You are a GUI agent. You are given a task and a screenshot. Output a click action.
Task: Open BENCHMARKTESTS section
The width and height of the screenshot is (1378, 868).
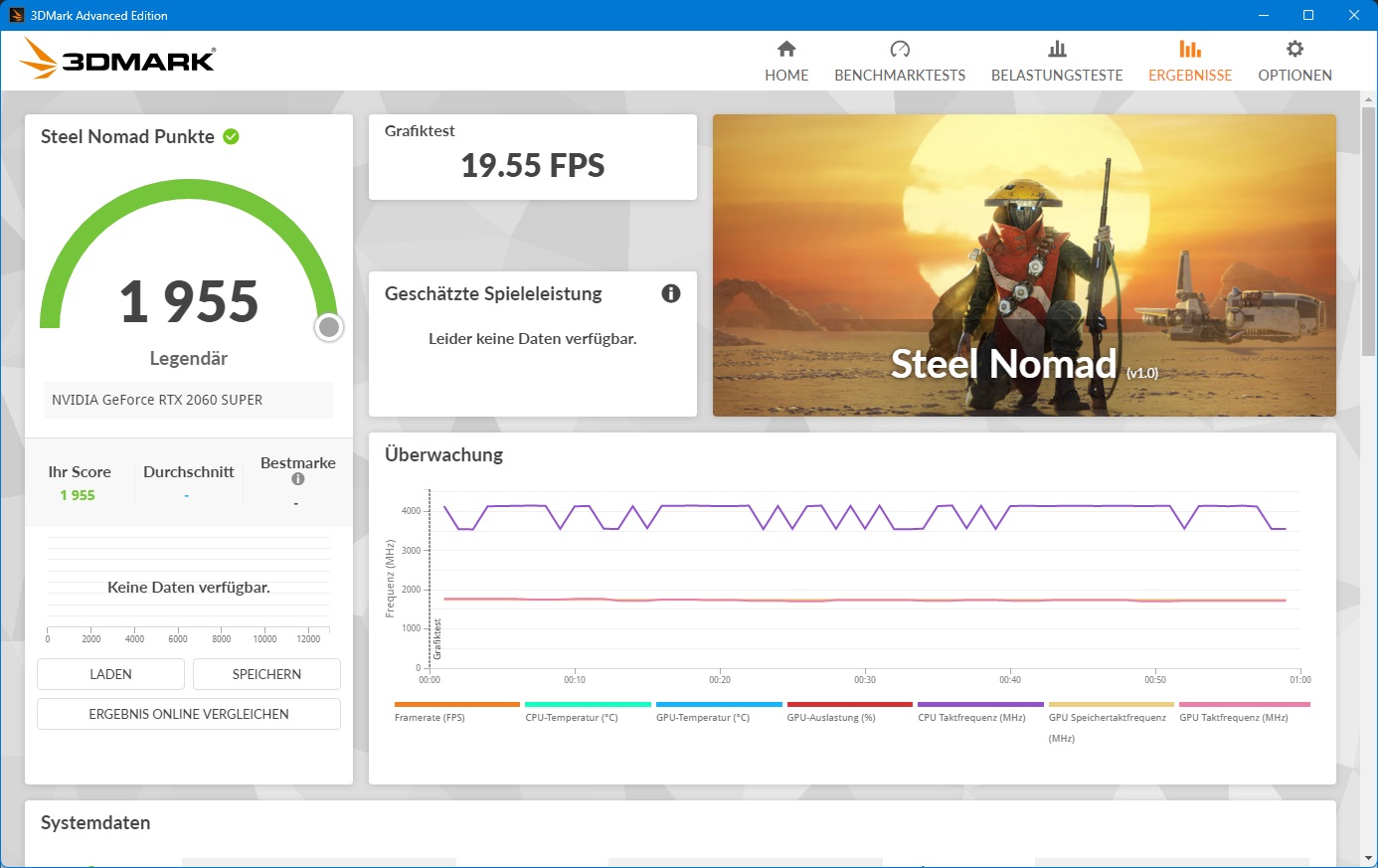point(900,62)
